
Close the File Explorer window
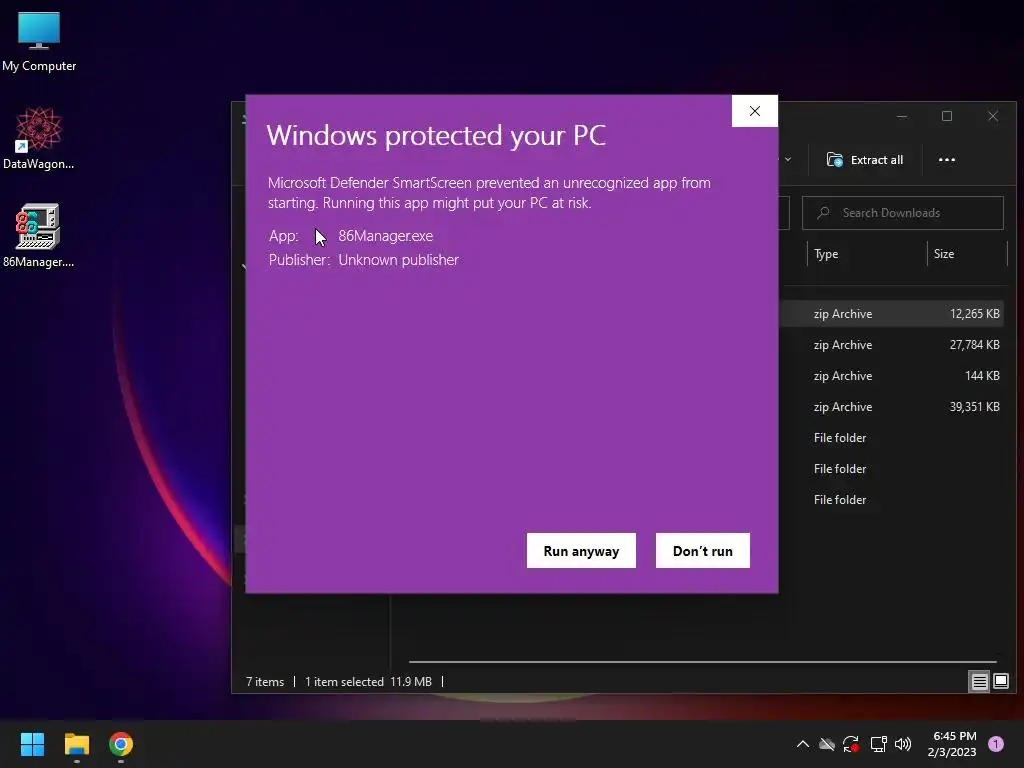tap(993, 116)
